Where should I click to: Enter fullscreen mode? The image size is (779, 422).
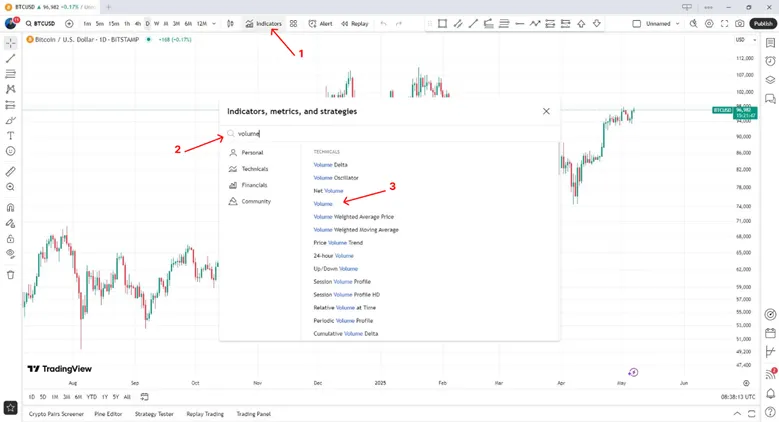724,23
